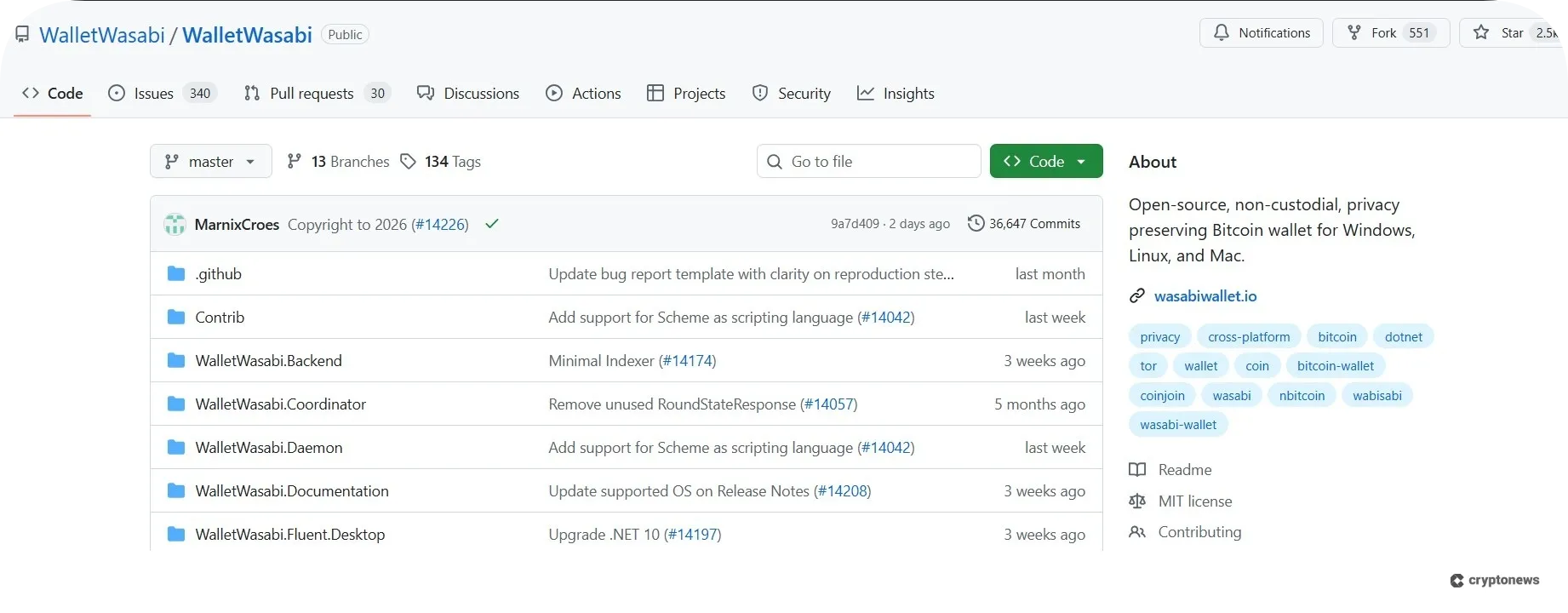1568x613 pixels.
Task: Open pull request link #14174
Action: [688, 360]
